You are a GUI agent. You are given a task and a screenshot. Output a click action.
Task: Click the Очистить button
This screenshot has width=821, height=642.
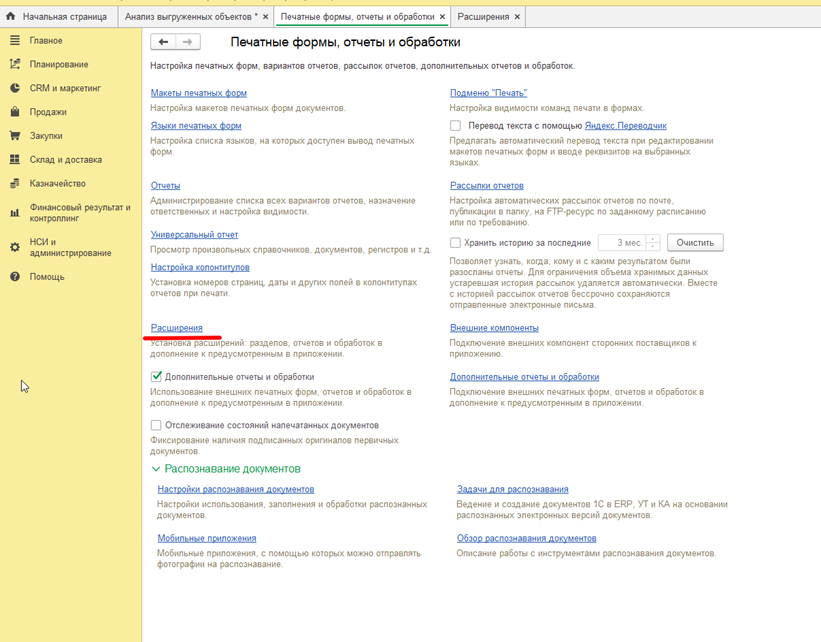[695, 242]
